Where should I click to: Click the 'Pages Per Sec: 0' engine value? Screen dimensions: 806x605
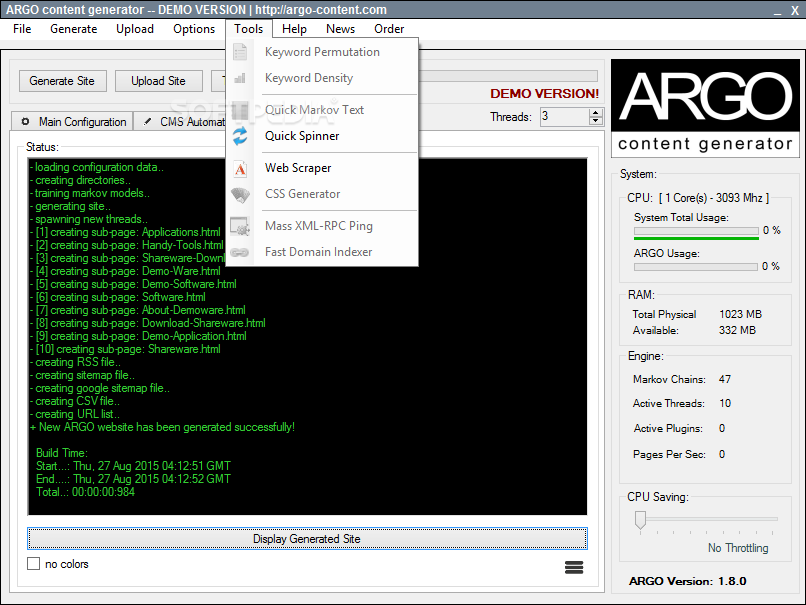[679, 454]
